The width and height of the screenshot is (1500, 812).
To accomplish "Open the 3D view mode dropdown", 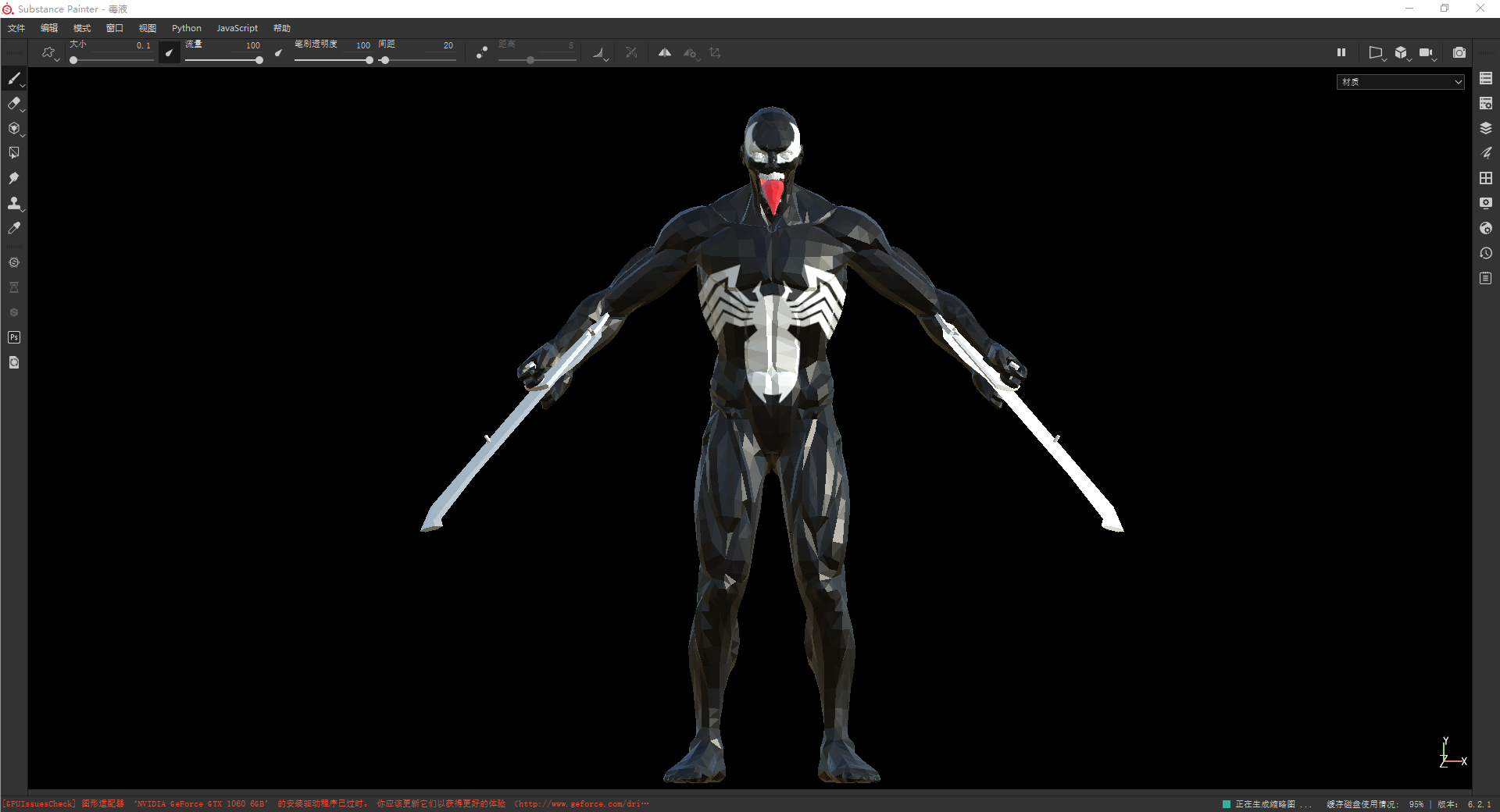I will point(1402,52).
